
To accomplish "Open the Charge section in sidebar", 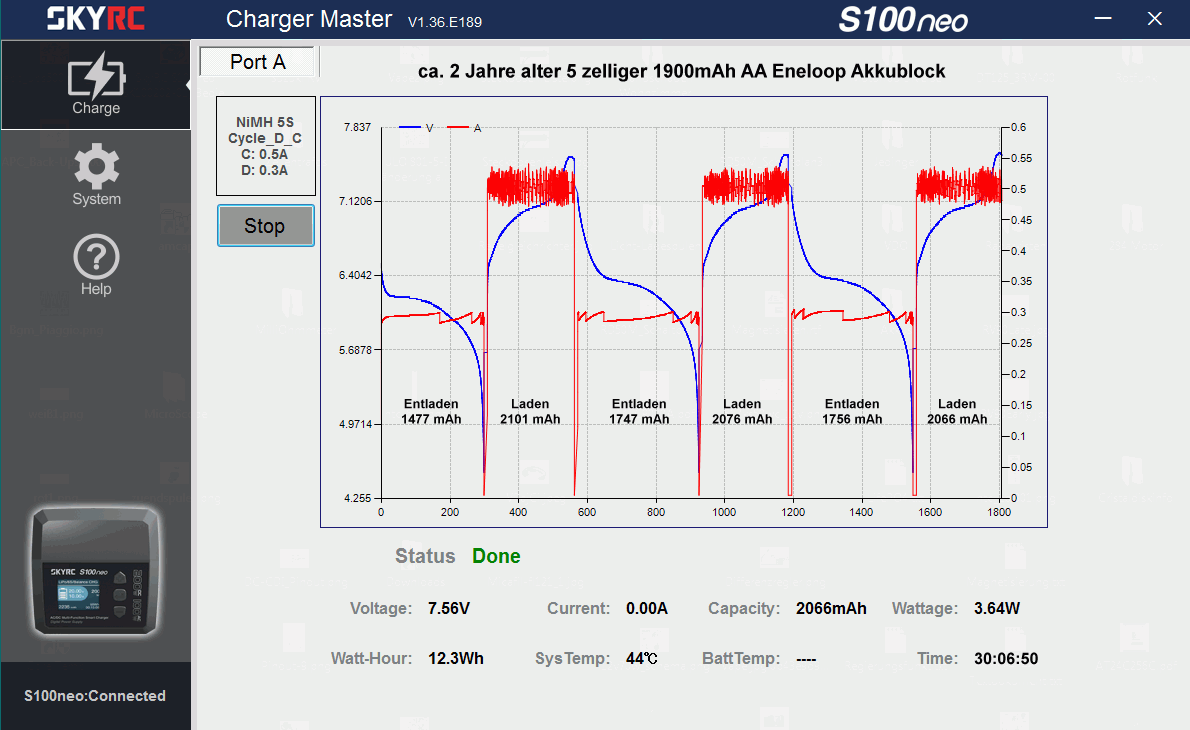I will point(96,85).
